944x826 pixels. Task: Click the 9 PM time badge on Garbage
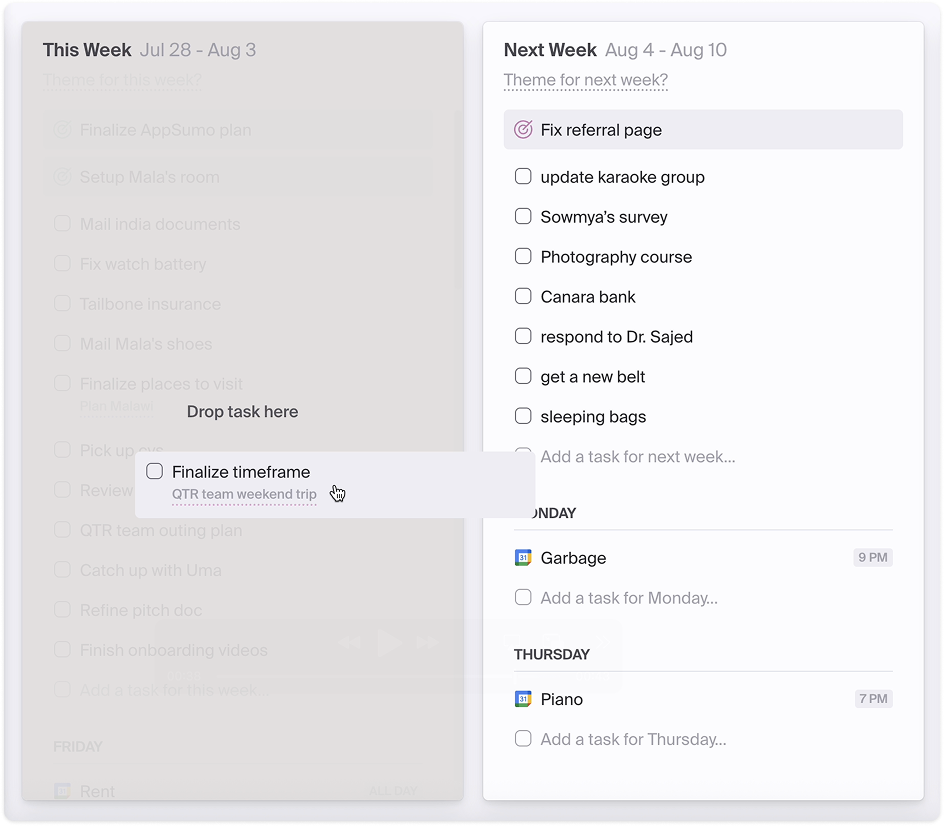(872, 558)
